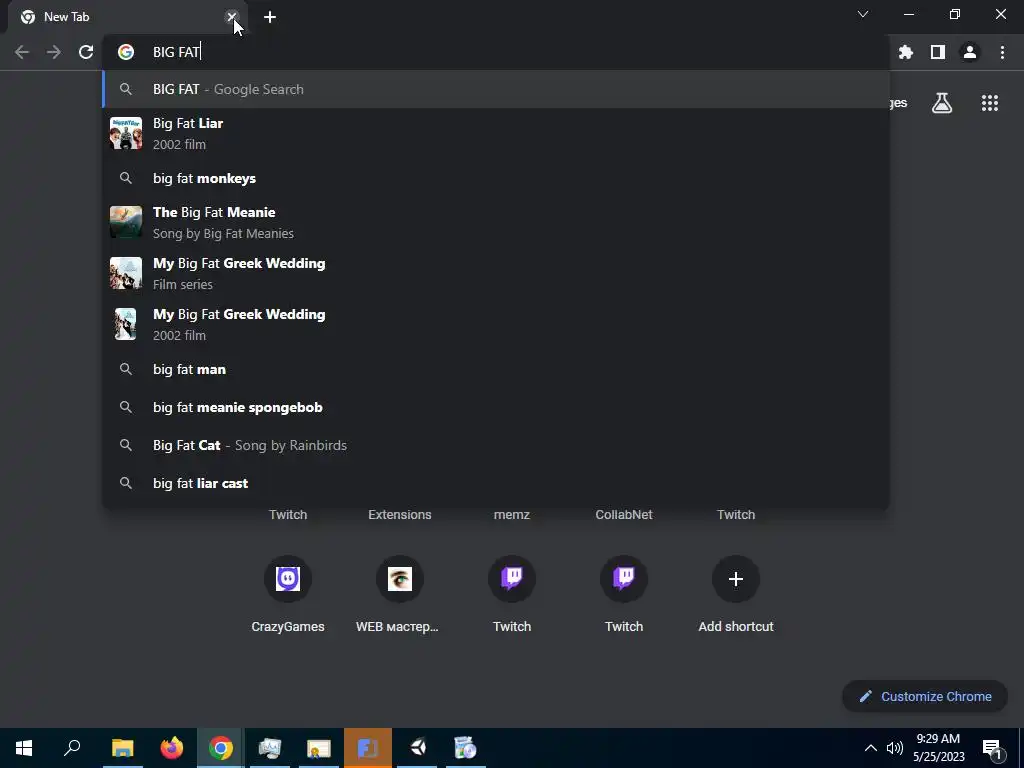1024x768 pixels.
Task: Open the CollabNet shortcut label
Action: click(x=624, y=515)
